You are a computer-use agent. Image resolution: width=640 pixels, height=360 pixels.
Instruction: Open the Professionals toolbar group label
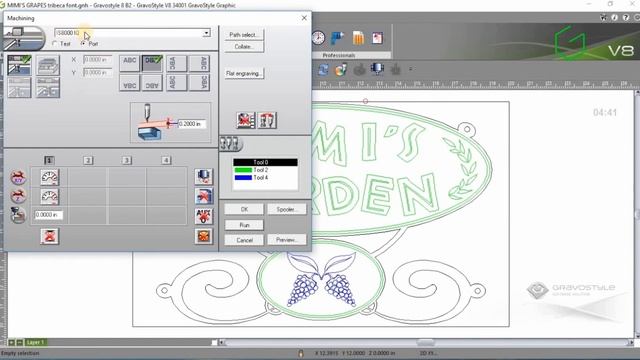338,55
